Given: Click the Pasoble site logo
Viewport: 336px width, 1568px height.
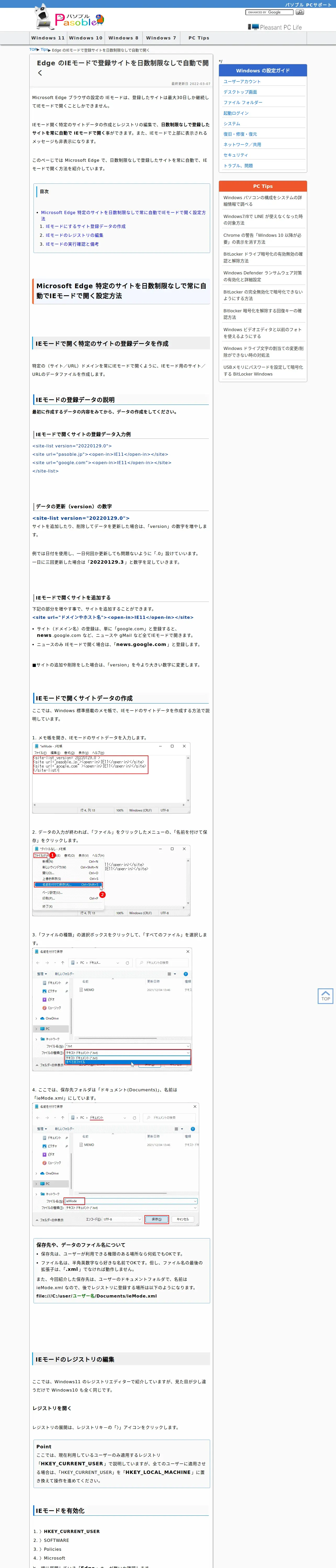Looking at the screenshot, I should click(68, 17).
